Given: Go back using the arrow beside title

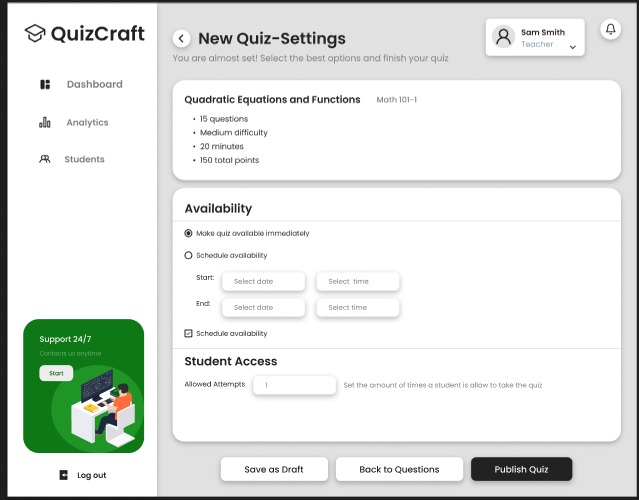Looking at the screenshot, I should pos(181,39).
